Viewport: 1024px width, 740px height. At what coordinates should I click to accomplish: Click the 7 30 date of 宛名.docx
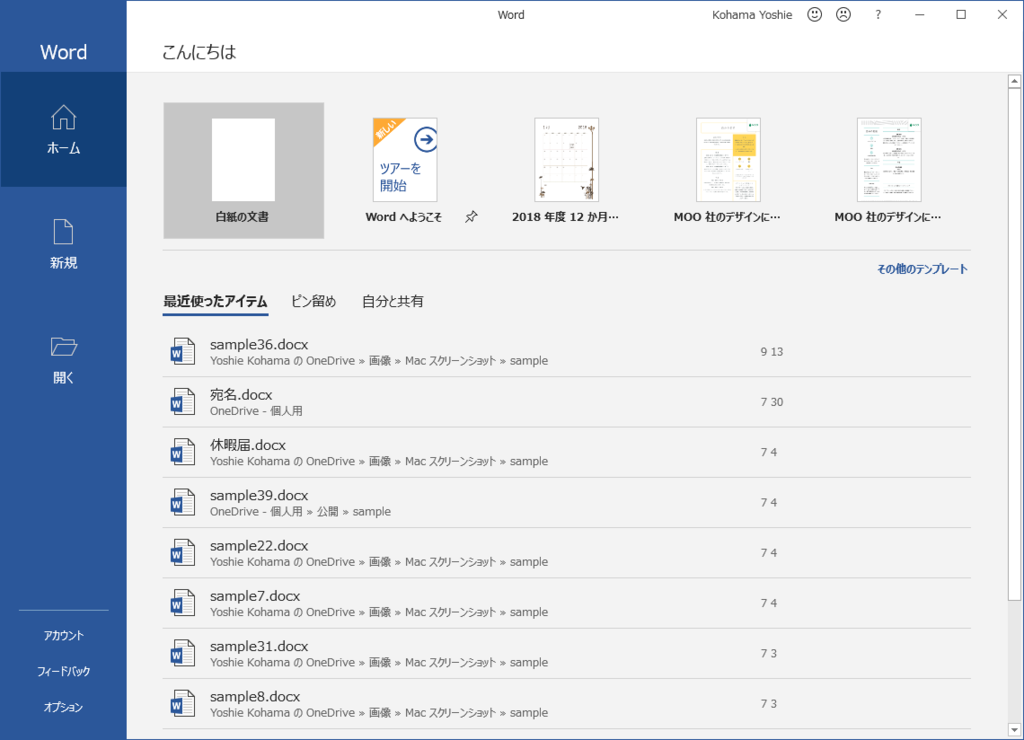click(771, 402)
